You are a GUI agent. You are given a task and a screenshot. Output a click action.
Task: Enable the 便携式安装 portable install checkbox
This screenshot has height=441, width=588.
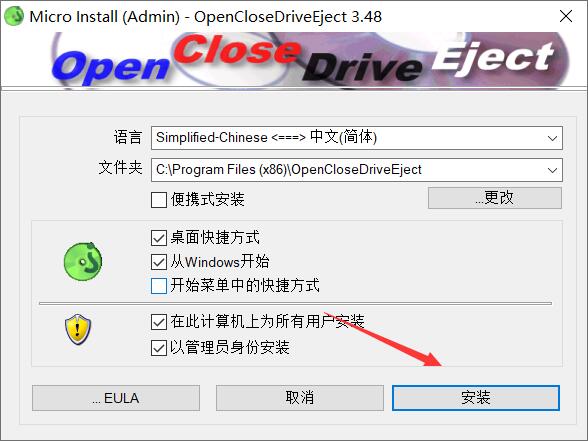(x=159, y=200)
